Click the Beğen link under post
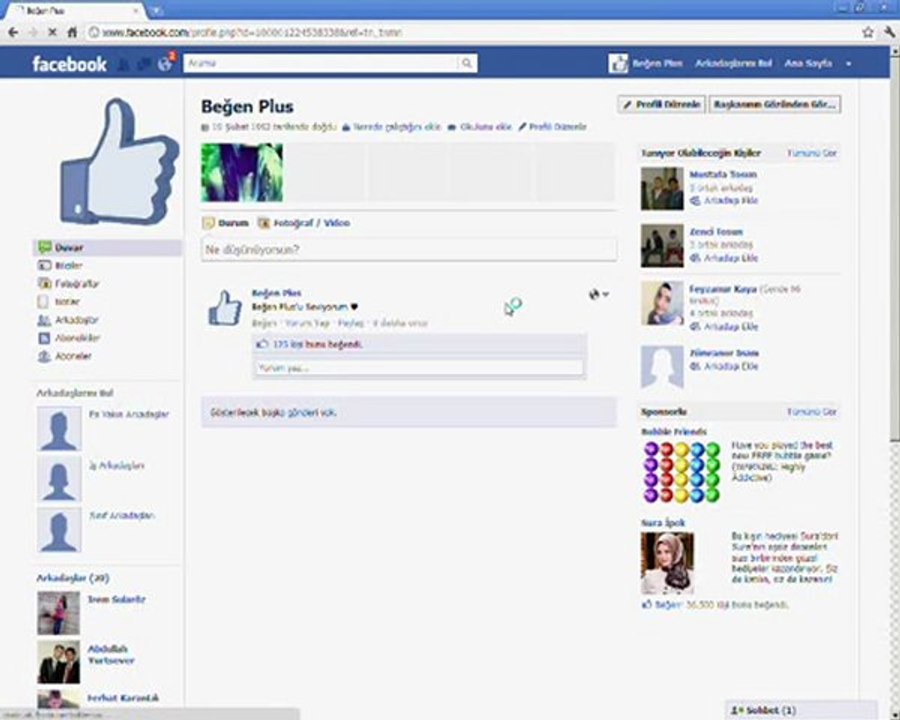The width and height of the screenshot is (900, 720). click(265, 323)
